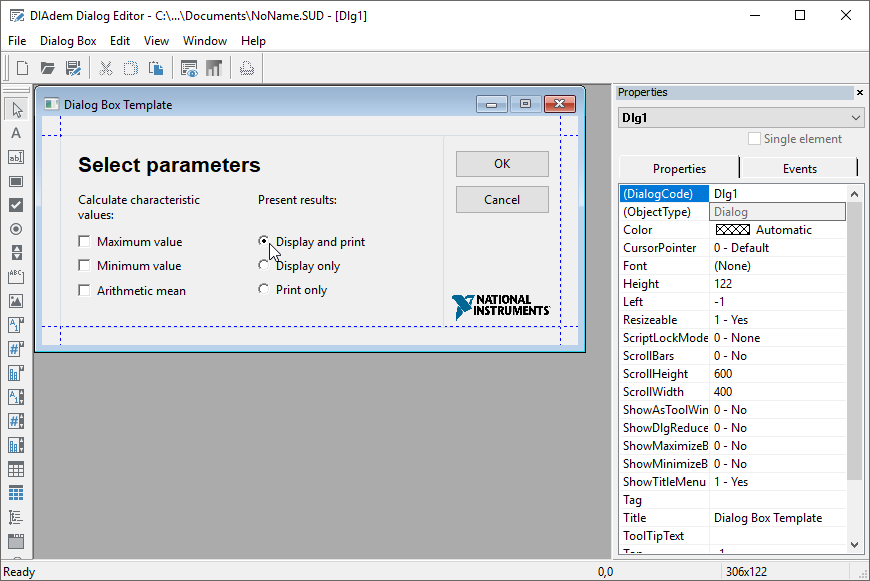Select the Print only radio button
Image resolution: width=870 pixels, height=581 pixels.
tap(264, 290)
